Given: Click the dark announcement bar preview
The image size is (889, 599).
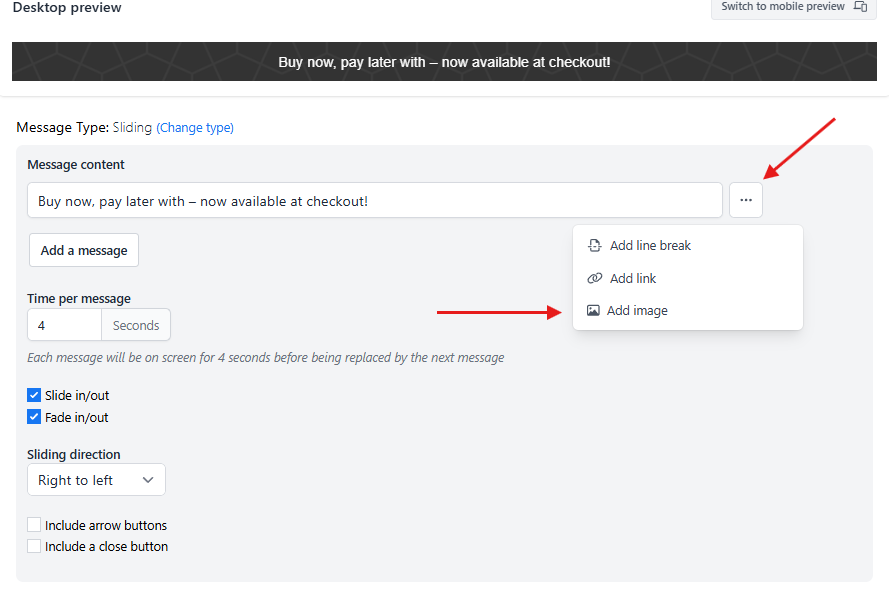Looking at the screenshot, I should pos(444,62).
